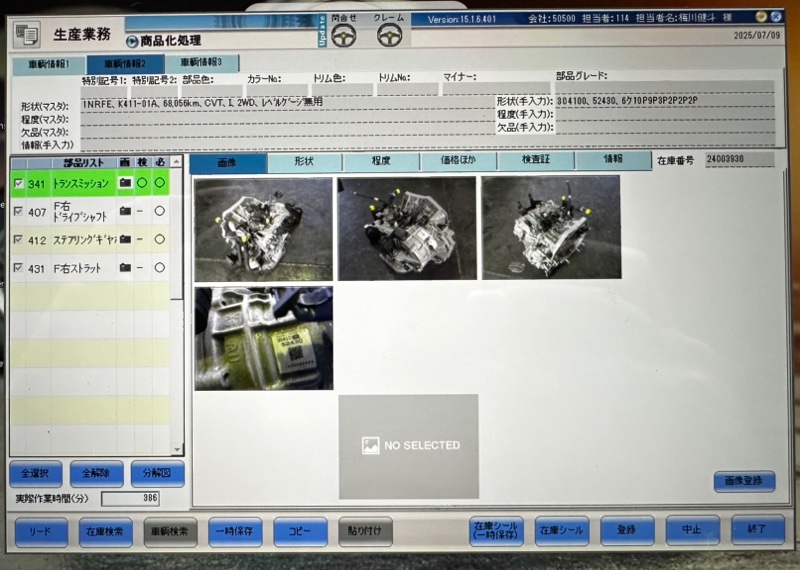Click the 在庫検索 button
This screenshot has height=570, width=800.
[105, 532]
